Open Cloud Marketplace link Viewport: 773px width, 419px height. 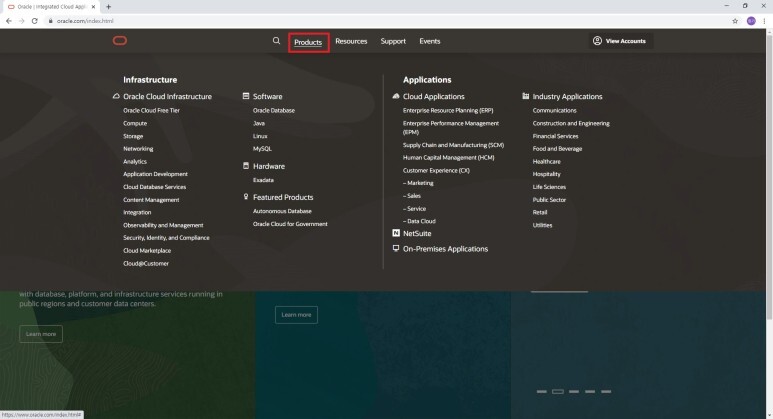pos(147,250)
